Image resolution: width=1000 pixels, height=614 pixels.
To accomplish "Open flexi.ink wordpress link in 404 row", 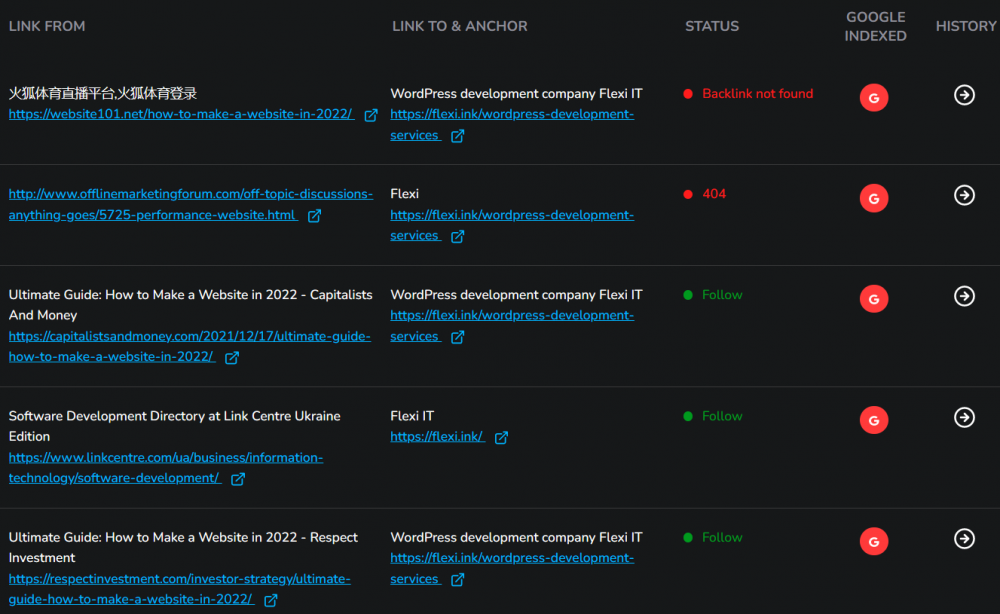I will click(512, 225).
